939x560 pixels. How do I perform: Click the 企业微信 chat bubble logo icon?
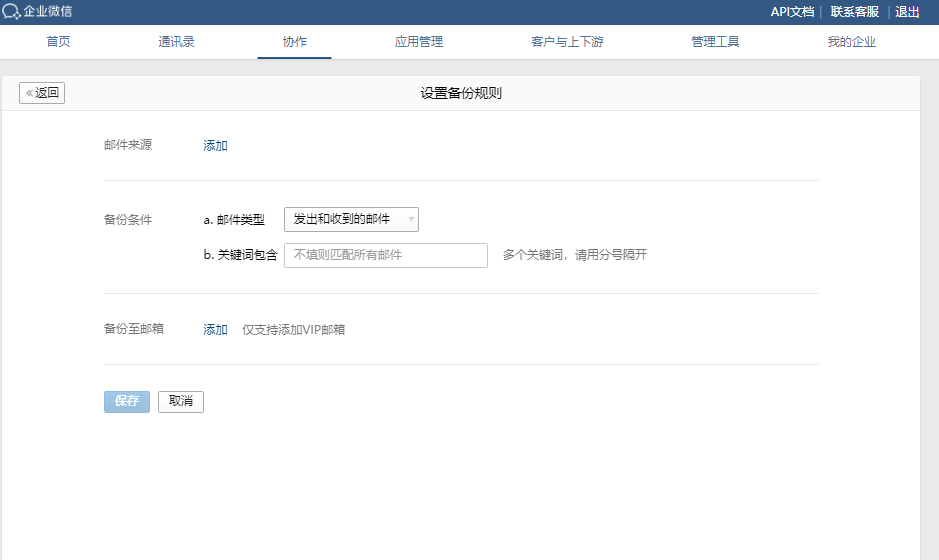click(11, 12)
